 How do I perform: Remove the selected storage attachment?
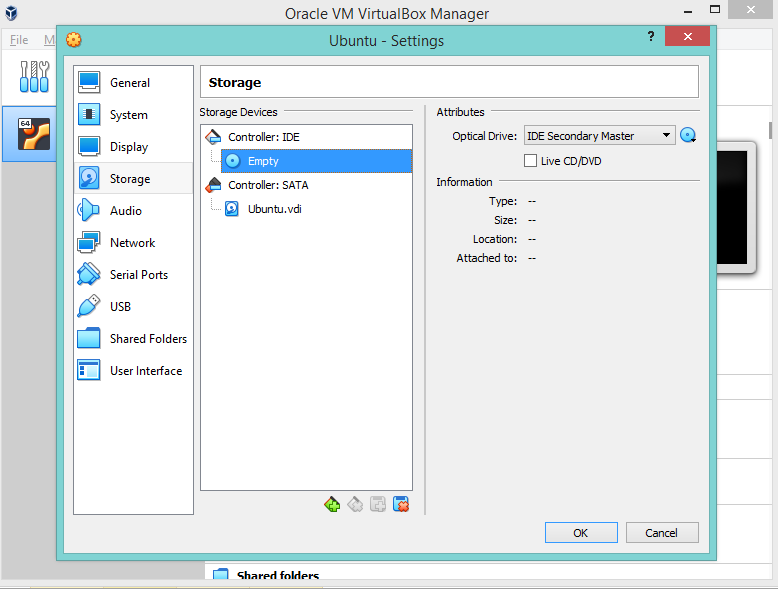tap(401, 505)
